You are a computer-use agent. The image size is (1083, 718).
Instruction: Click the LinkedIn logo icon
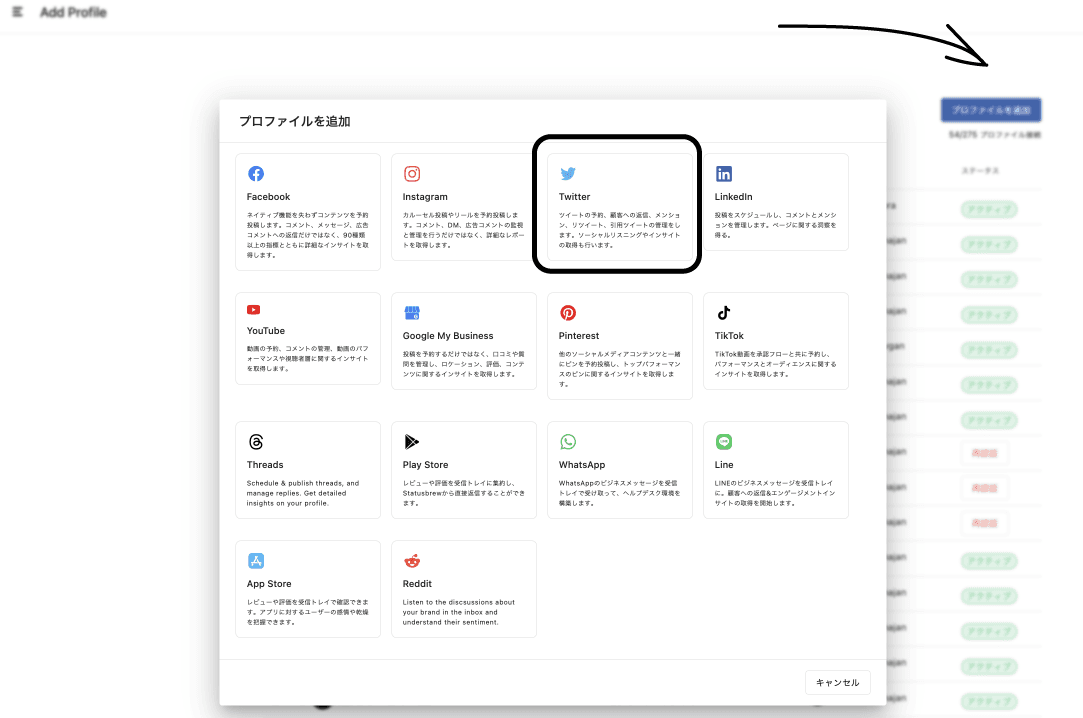click(x=724, y=173)
